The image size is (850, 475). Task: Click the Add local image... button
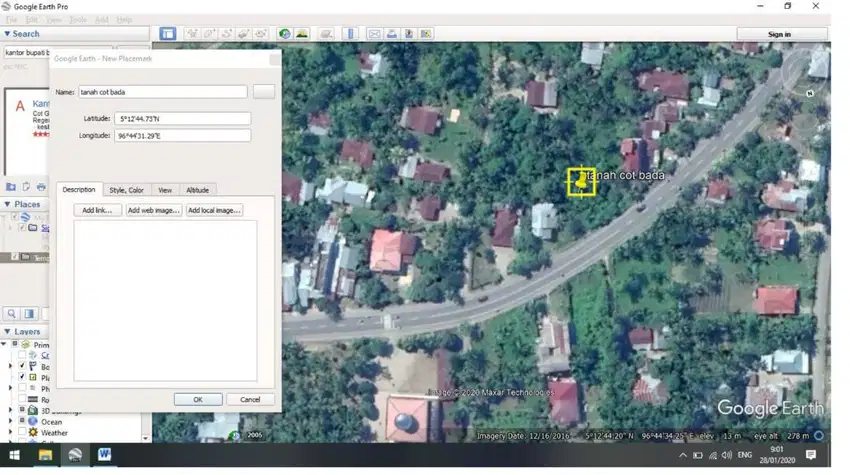214,210
